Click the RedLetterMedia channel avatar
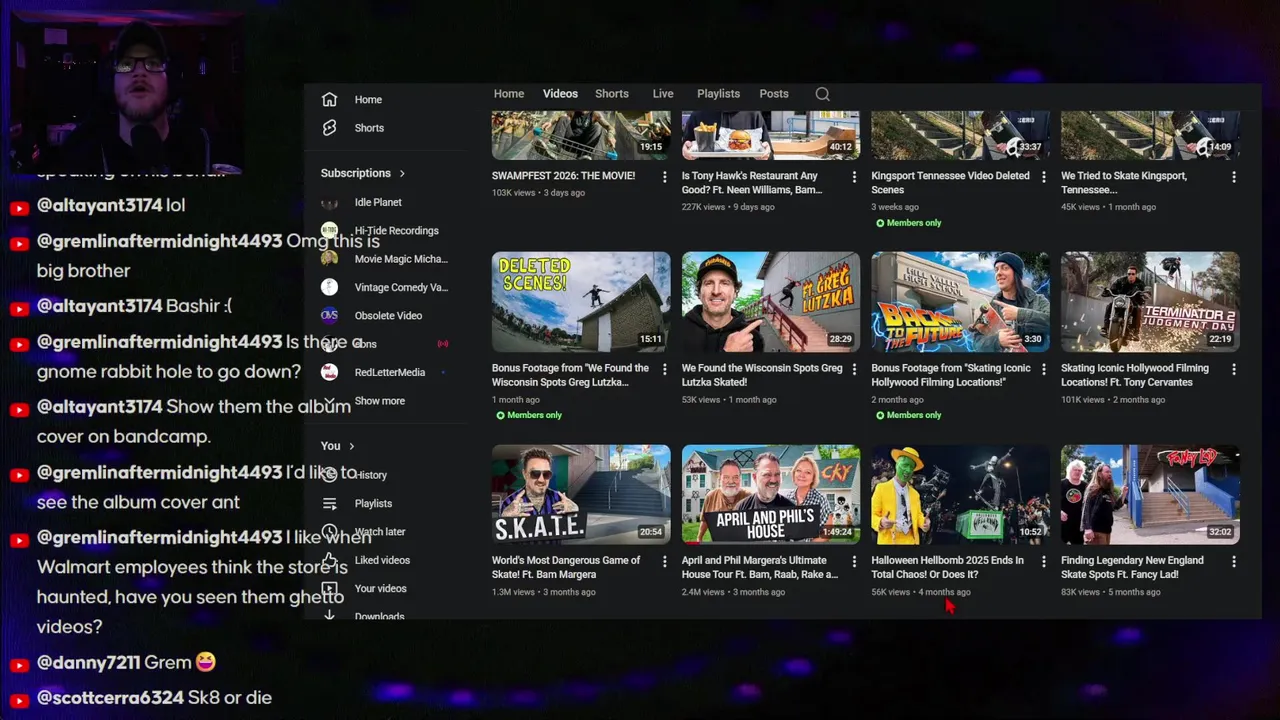This screenshot has width=1280, height=720. point(329,372)
